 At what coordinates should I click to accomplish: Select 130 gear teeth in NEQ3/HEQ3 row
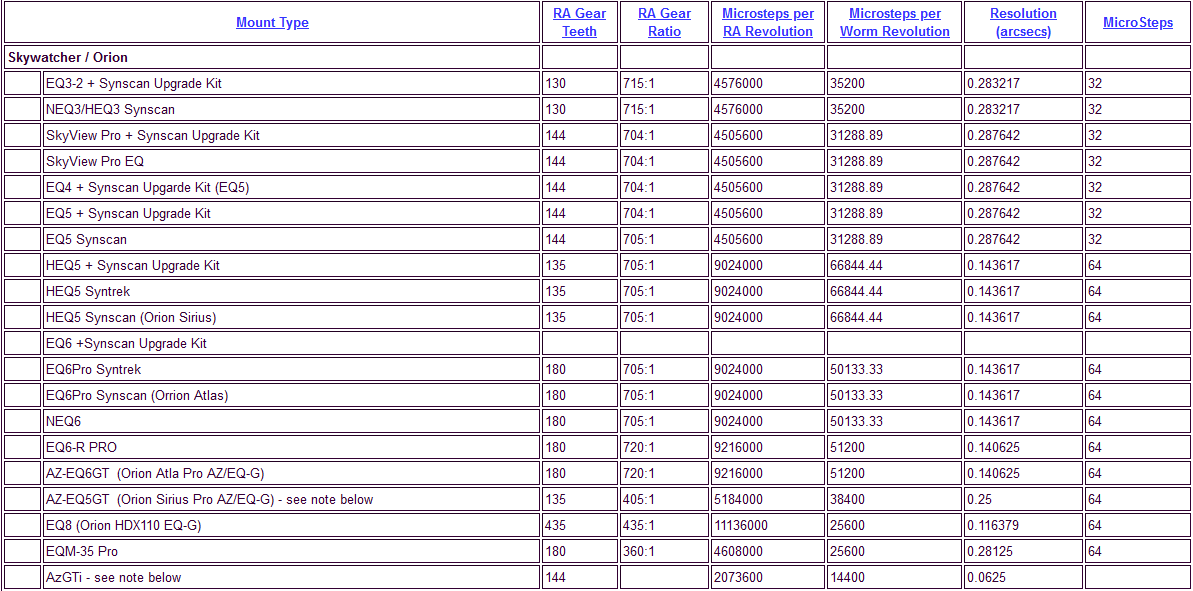point(556,110)
